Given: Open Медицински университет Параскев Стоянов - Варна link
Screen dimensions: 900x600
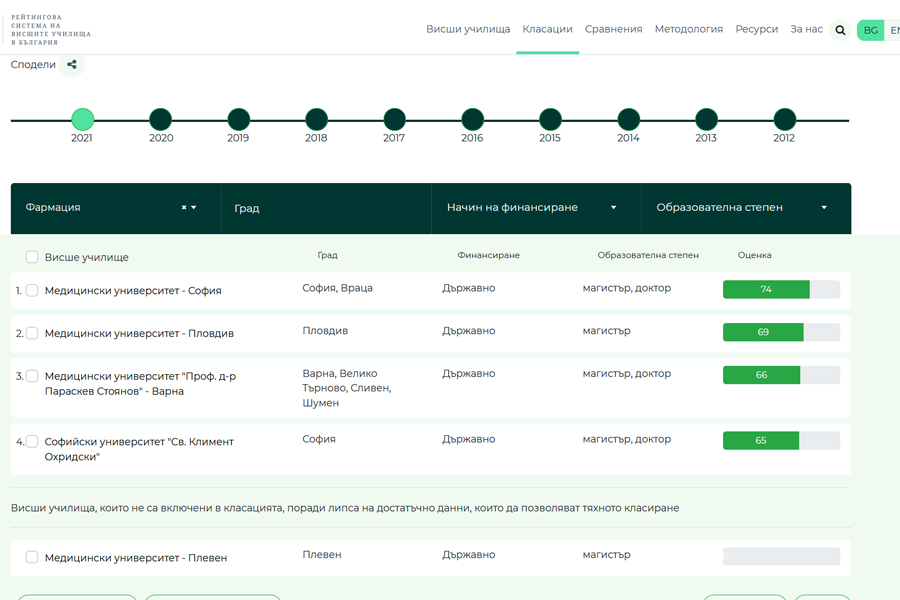Looking at the screenshot, I should [141, 384].
